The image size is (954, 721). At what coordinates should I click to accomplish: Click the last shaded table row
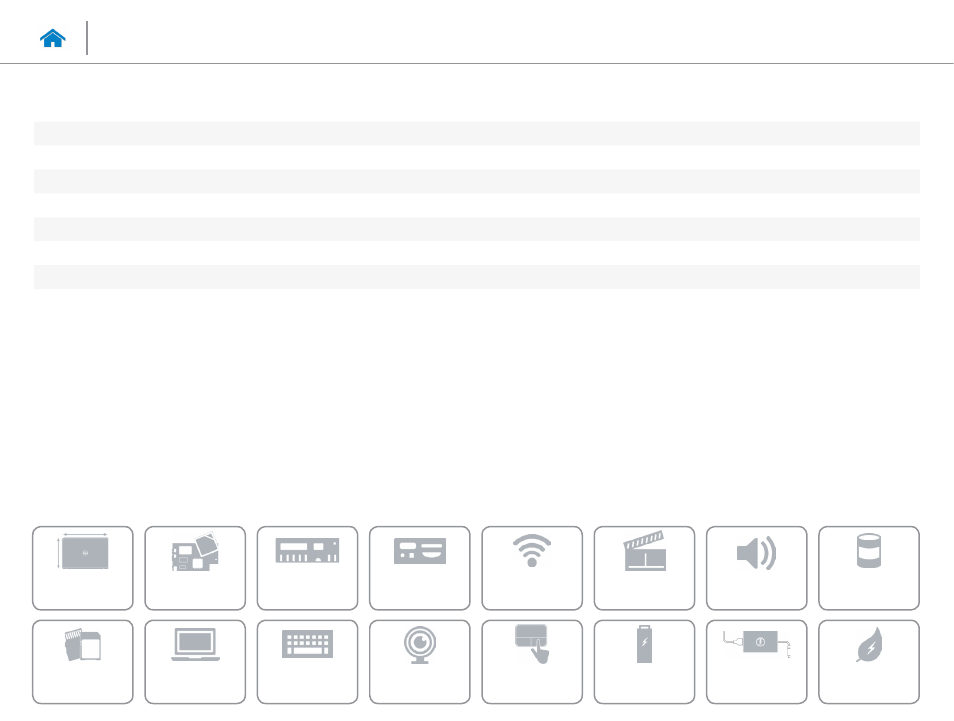click(x=476, y=277)
